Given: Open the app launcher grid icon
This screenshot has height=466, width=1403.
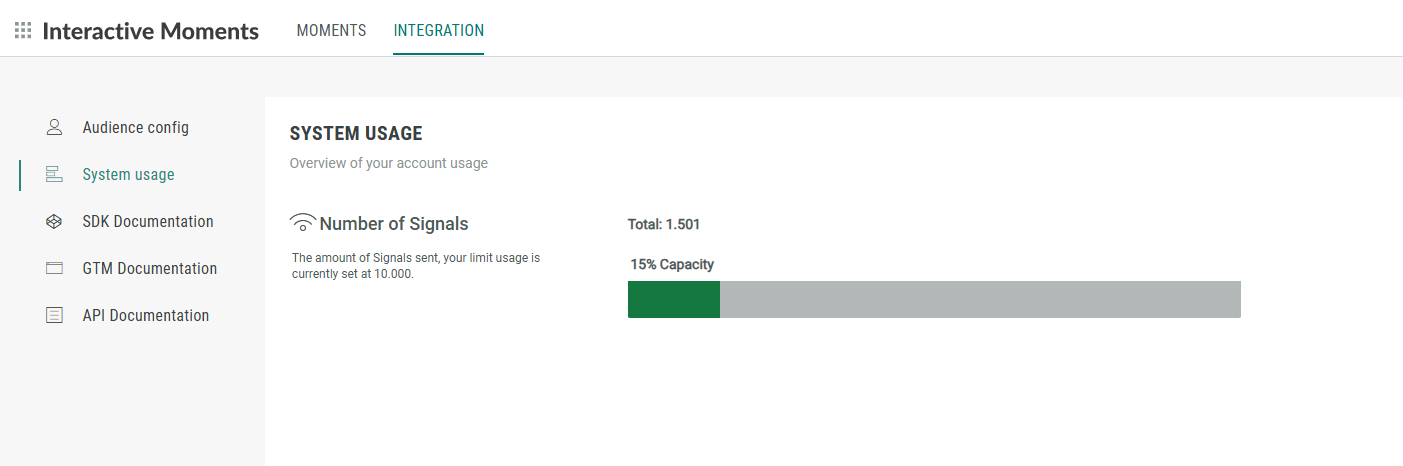Looking at the screenshot, I should click(x=23, y=31).
